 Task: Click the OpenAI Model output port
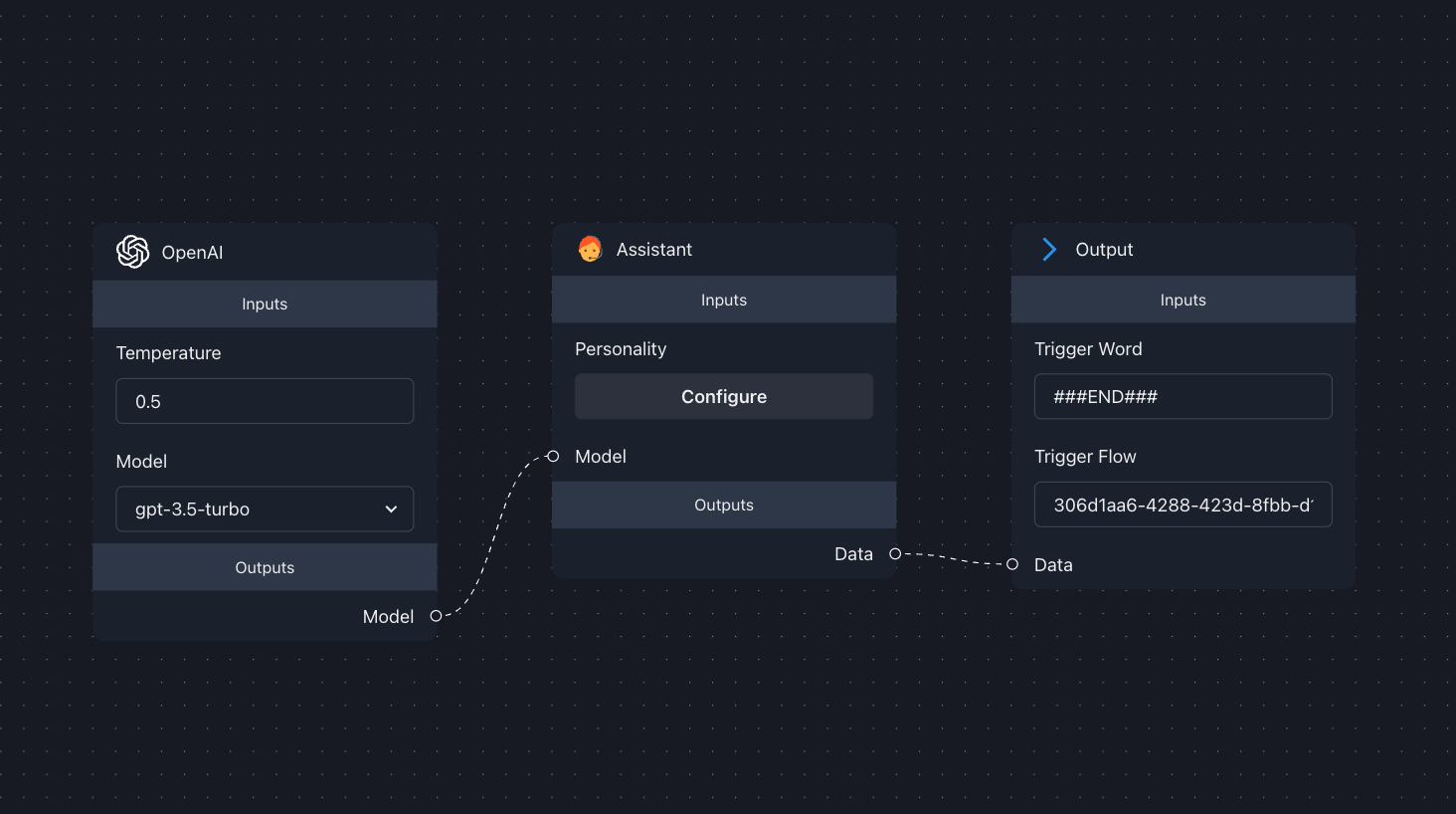436,616
